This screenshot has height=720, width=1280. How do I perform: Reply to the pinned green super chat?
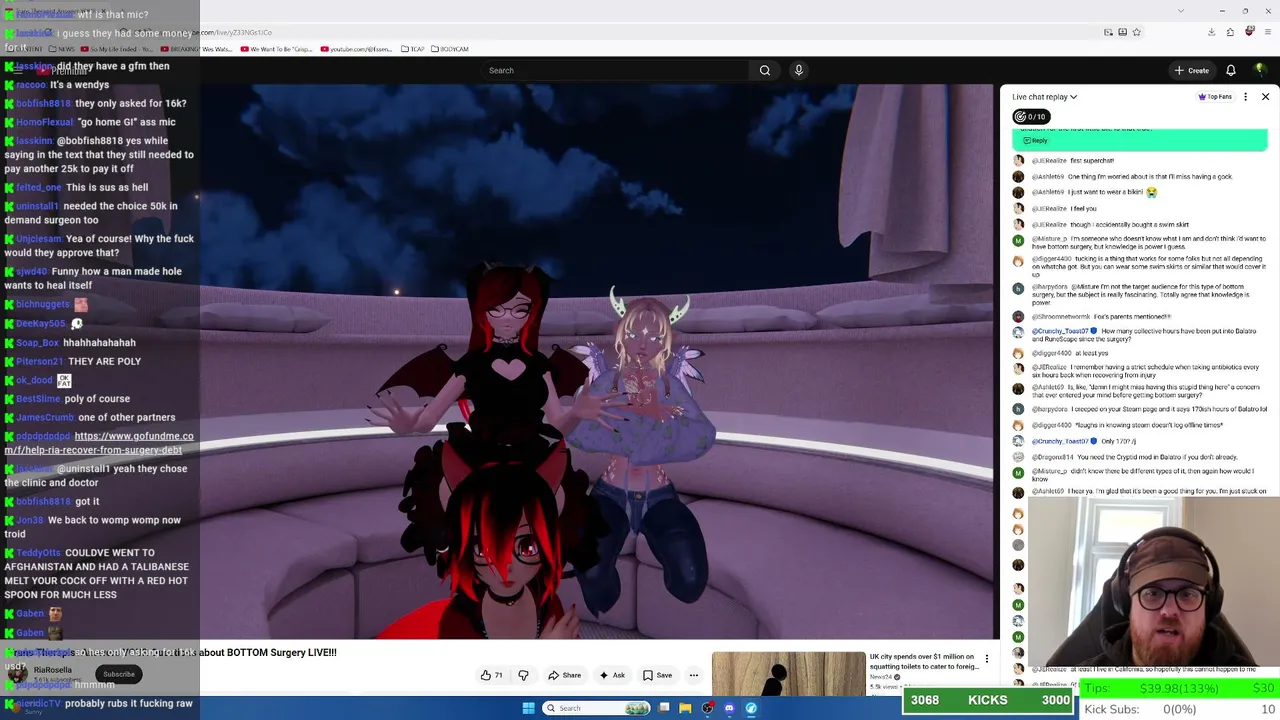pyautogui.click(x=1035, y=141)
